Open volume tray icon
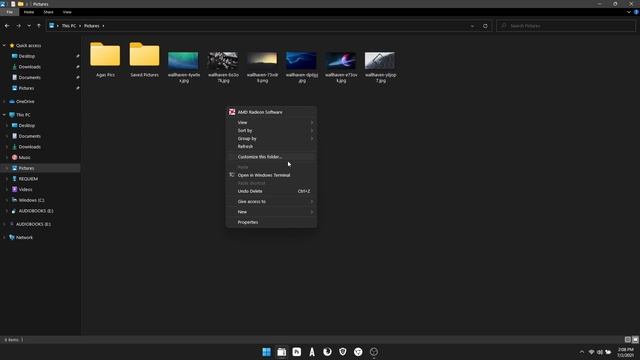Viewport: 640px width, 360px height. (600, 352)
